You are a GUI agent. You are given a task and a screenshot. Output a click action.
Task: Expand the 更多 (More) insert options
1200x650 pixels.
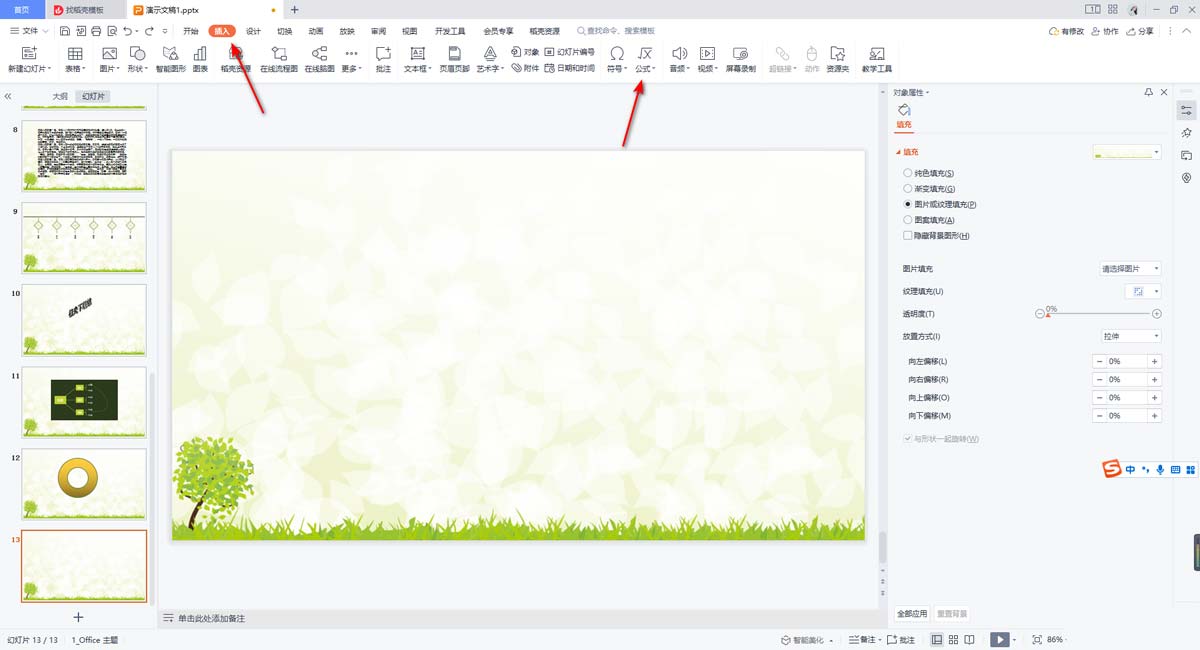[351, 59]
